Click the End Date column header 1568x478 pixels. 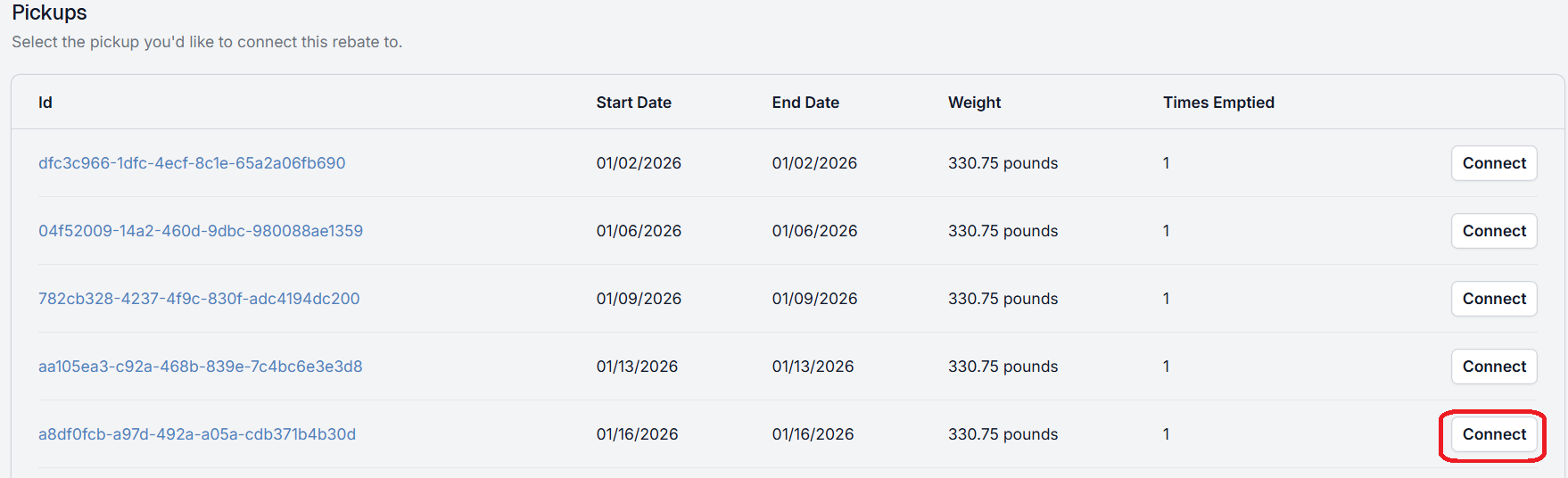(x=805, y=103)
